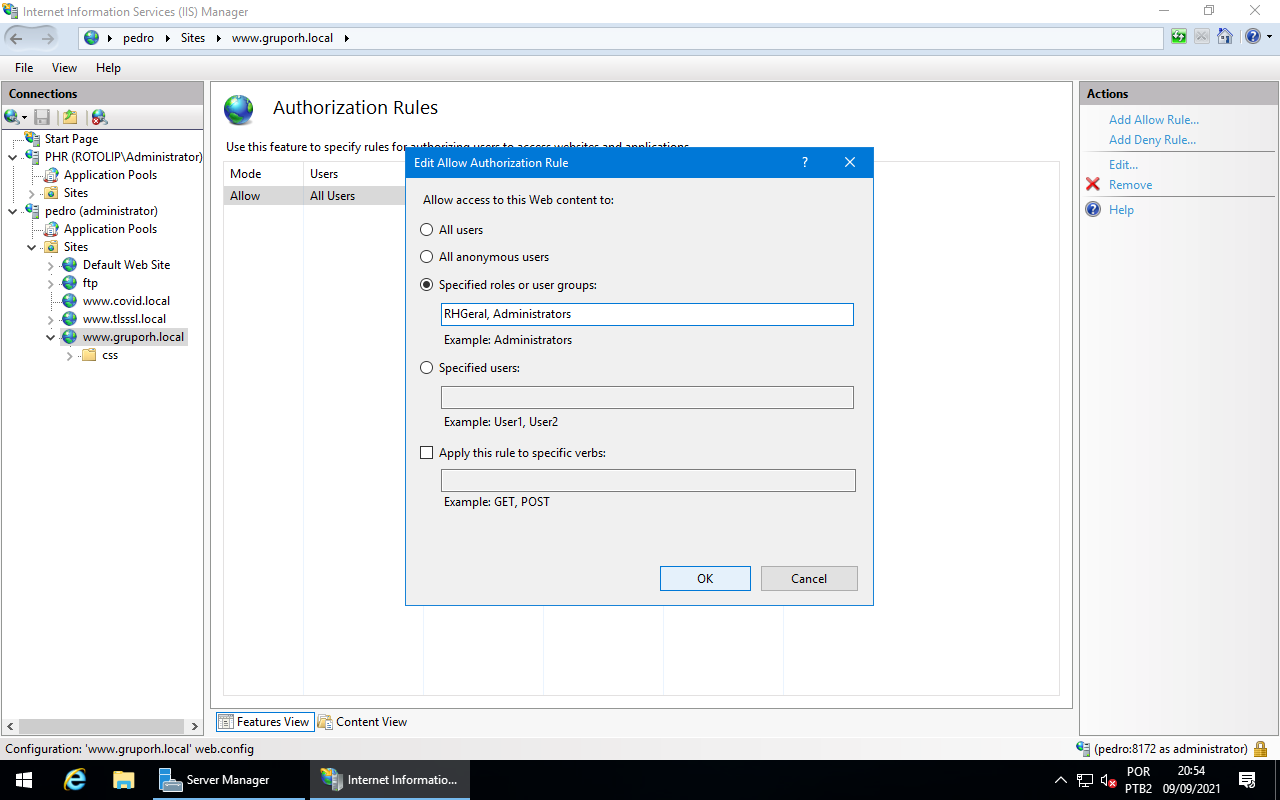Click the RHGeral, Administrators roles input field
1280x800 pixels.
coord(646,314)
